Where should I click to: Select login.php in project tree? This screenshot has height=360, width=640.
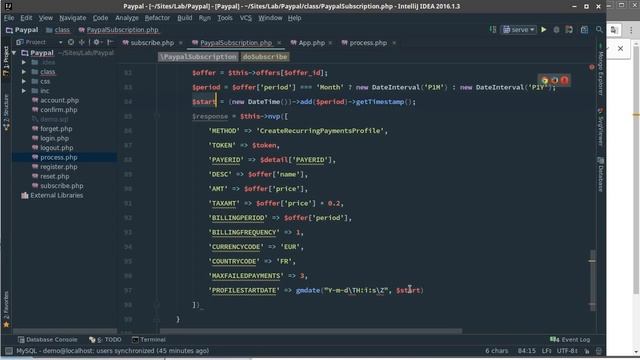54,138
